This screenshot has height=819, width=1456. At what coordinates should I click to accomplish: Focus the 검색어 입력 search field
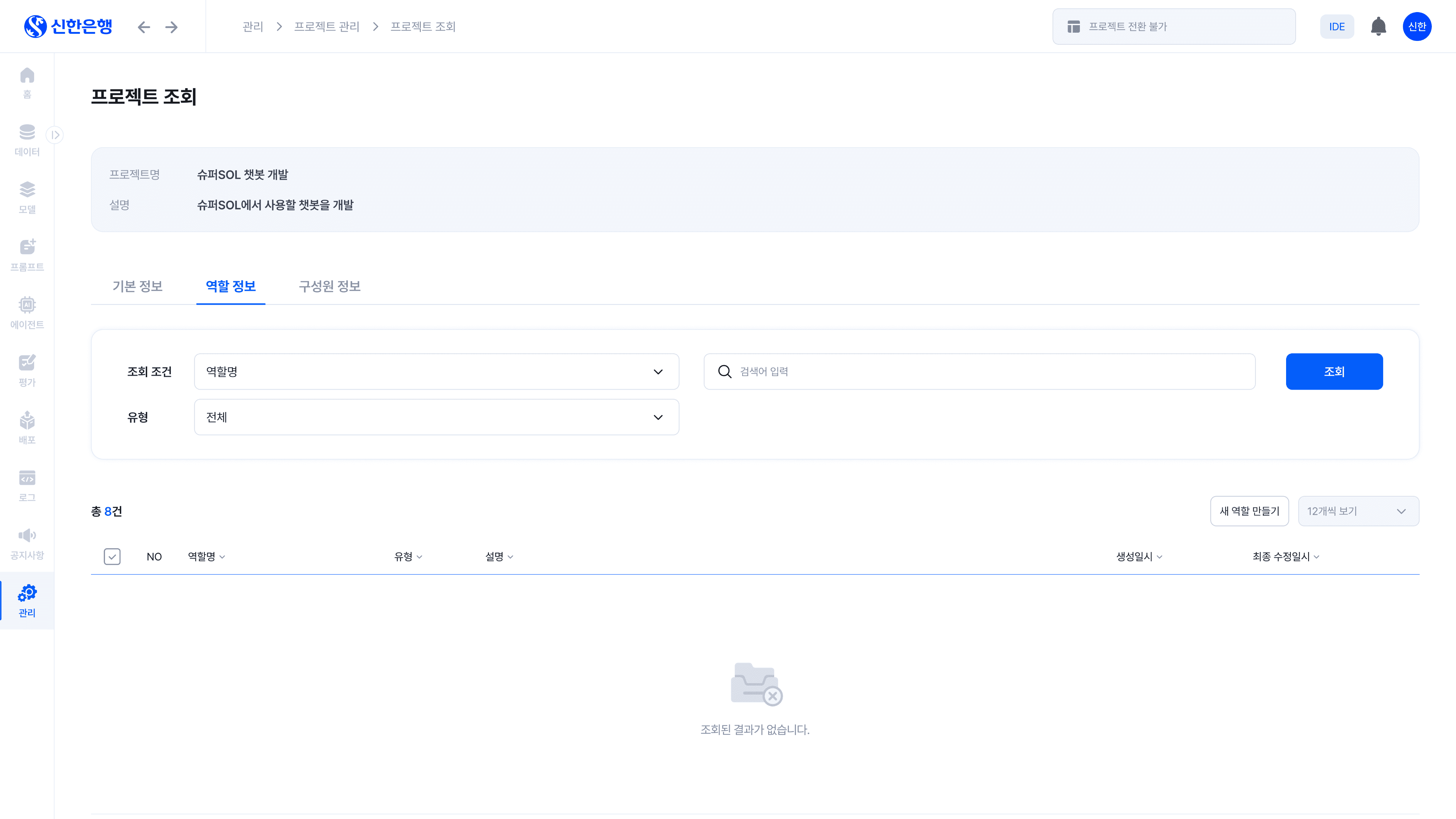(x=989, y=371)
